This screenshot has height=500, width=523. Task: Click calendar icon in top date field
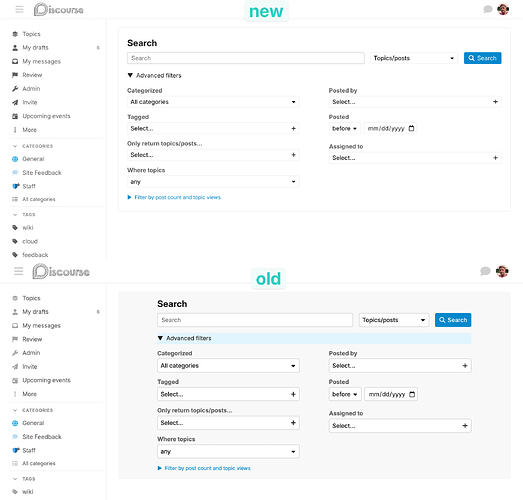tap(411, 128)
